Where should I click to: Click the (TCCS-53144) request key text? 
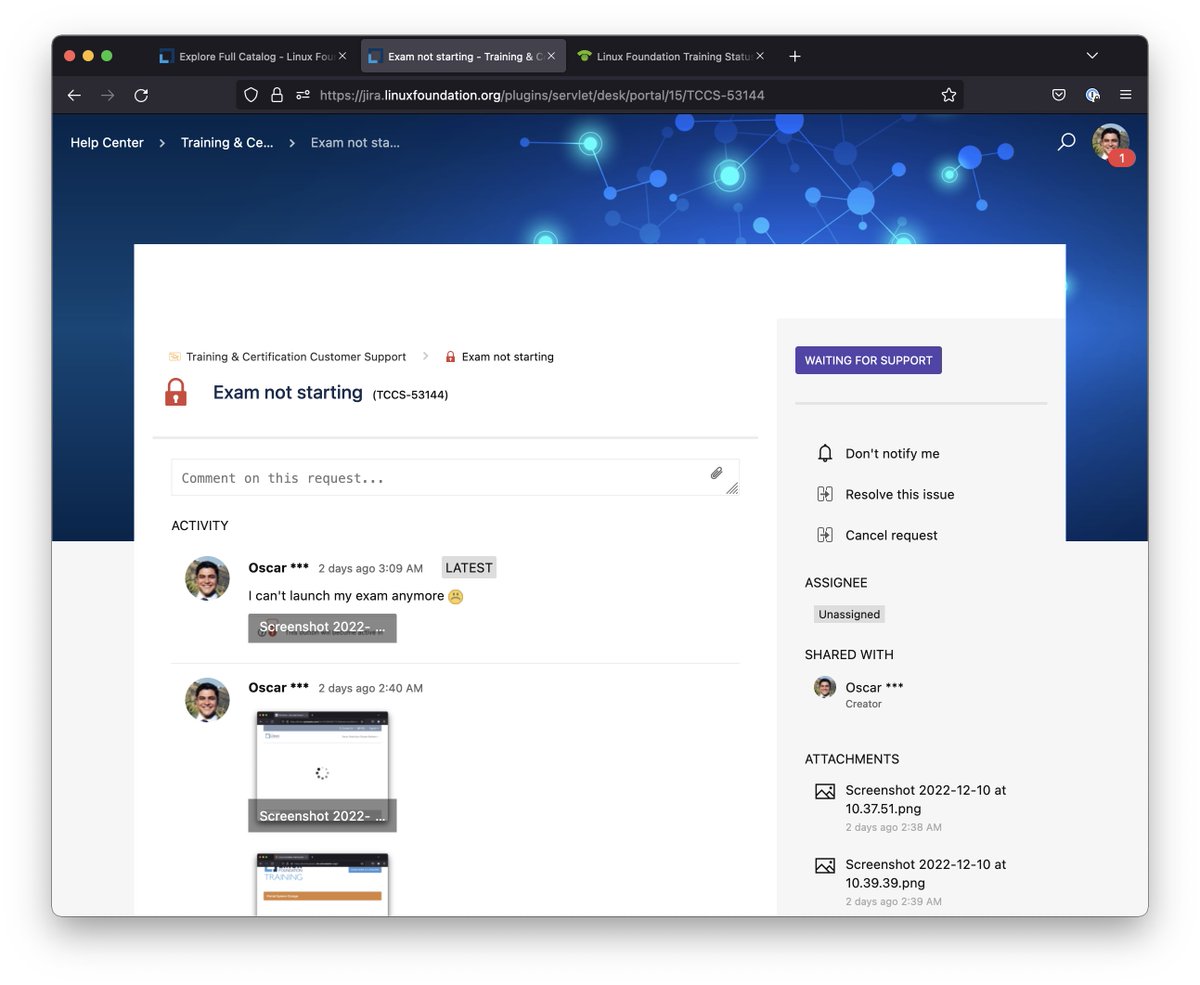pyautogui.click(x=410, y=395)
